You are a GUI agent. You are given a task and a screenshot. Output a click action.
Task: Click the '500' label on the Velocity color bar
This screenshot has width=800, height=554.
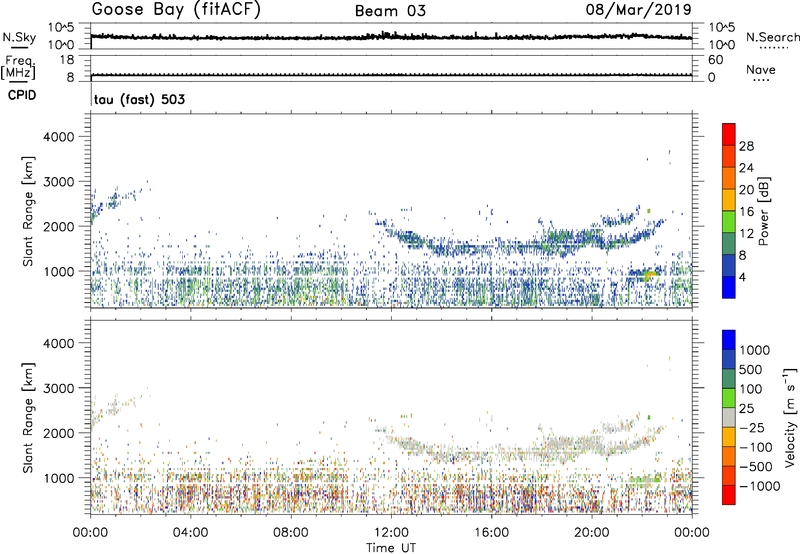point(751,369)
